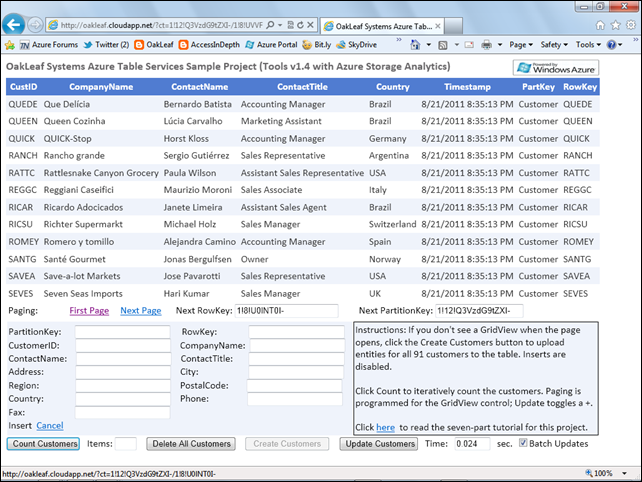Select the 'Rattlesnake Canyon Grocery' cell
Viewport: 642px width, 482px height.
pyautogui.click(x=101, y=173)
